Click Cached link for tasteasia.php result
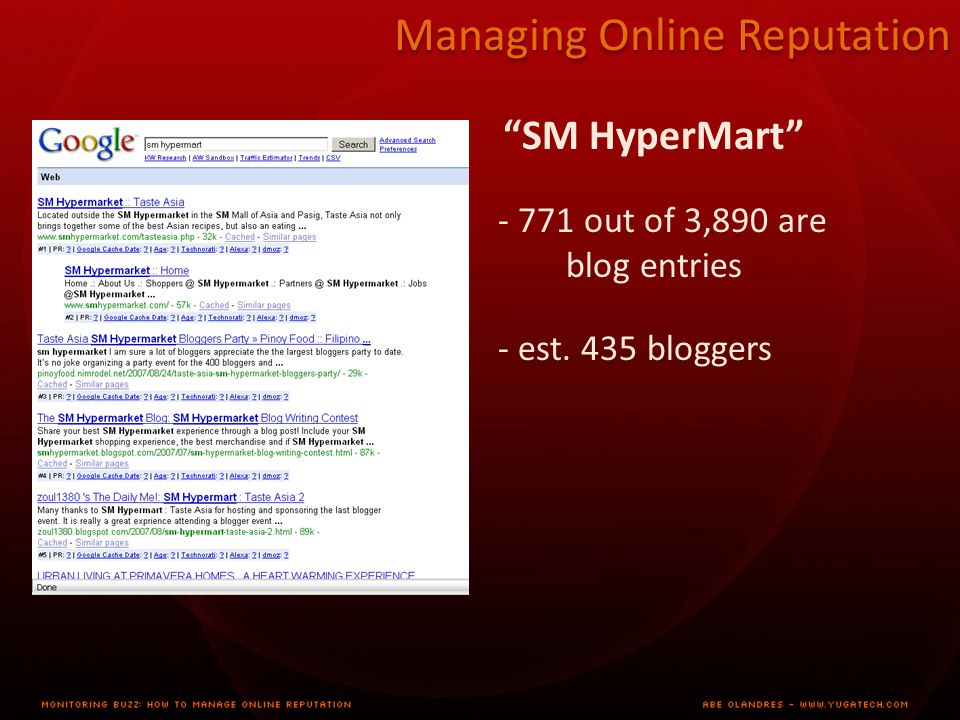 tap(239, 237)
